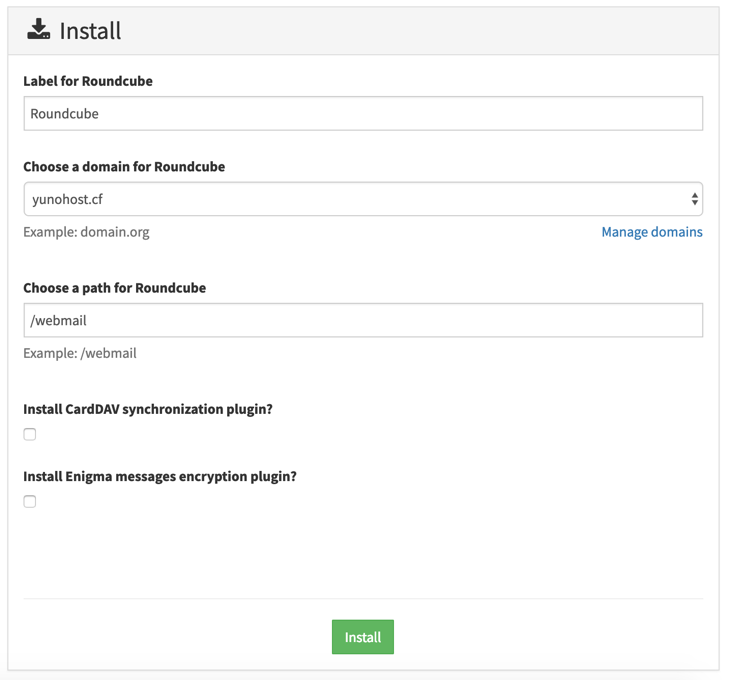
Task: Click the 'Choose a path for Roundcube' label
Action: tap(114, 288)
